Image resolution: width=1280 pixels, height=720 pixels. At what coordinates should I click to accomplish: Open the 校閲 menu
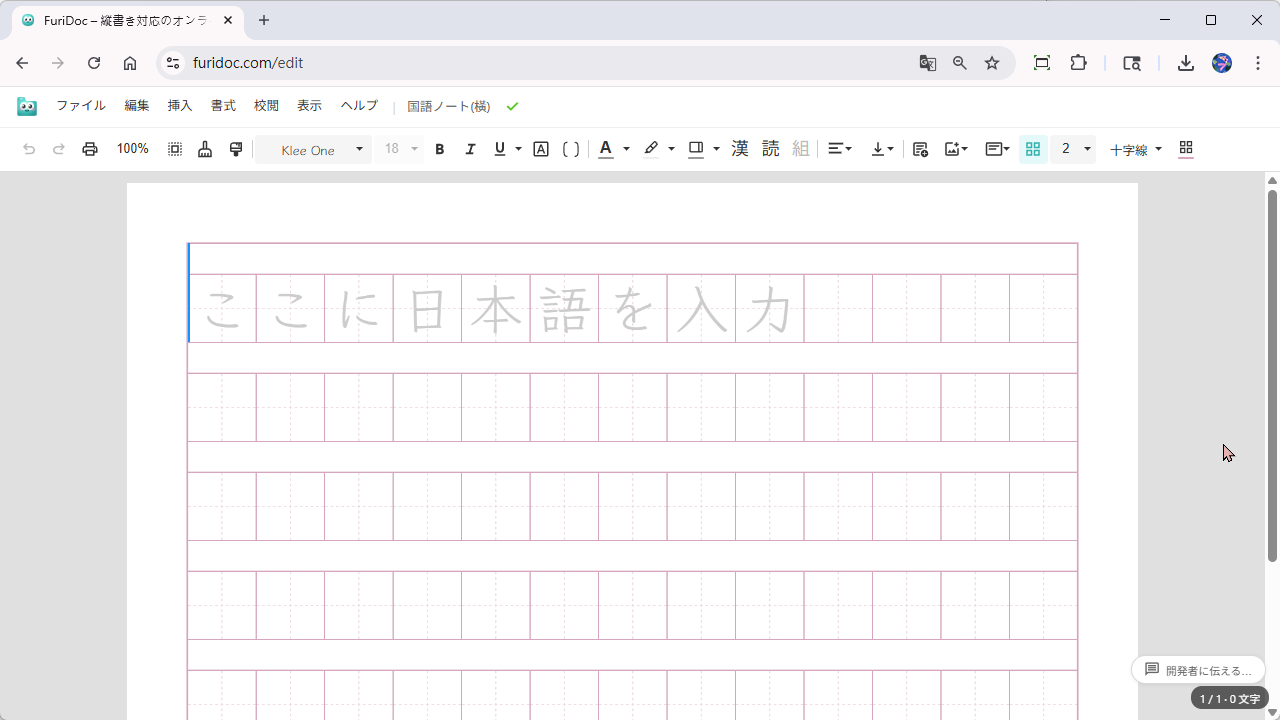click(265, 105)
